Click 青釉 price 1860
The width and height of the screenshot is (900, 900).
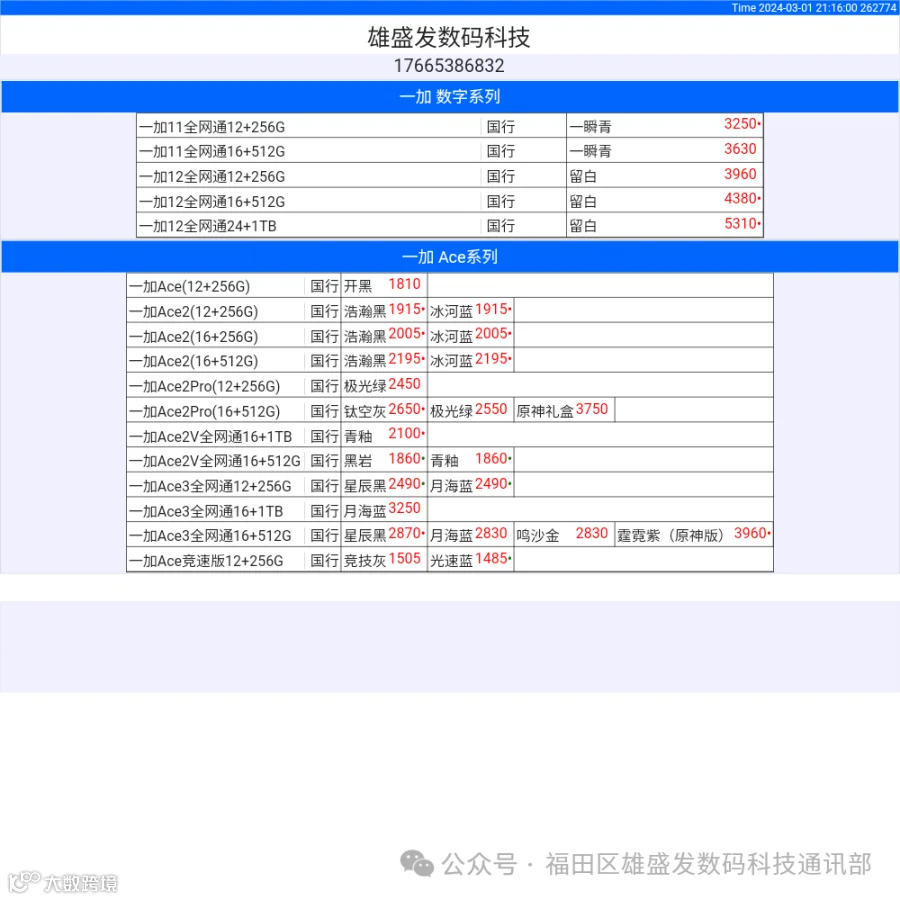[x=491, y=459]
